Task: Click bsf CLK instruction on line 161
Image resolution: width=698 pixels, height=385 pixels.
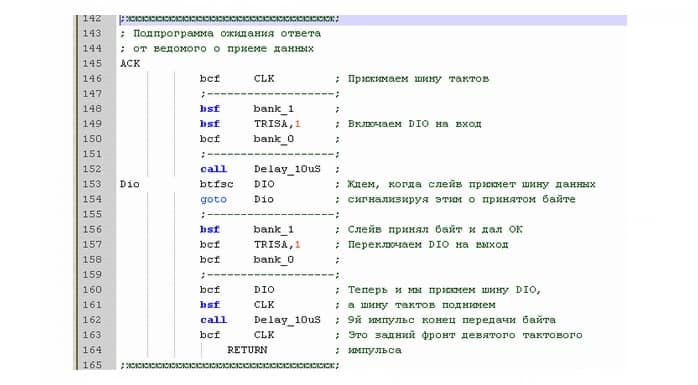Action: point(237,305)
